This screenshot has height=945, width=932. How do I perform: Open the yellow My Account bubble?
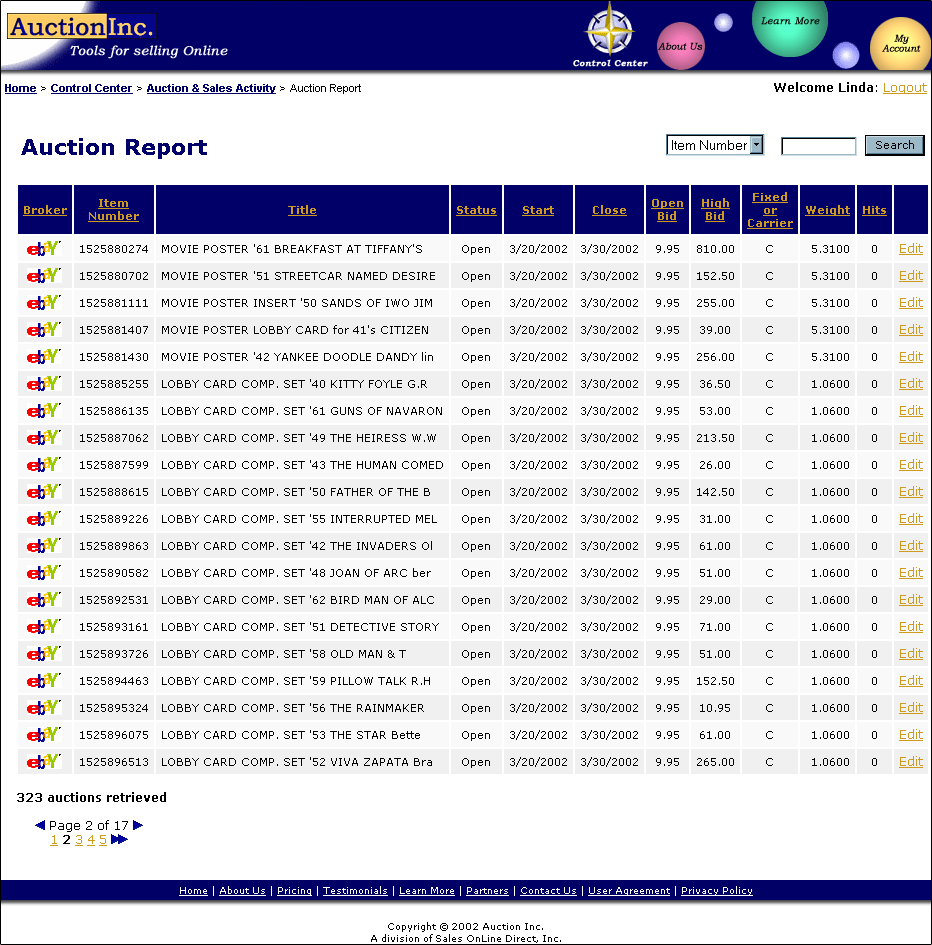click(900, 44)
